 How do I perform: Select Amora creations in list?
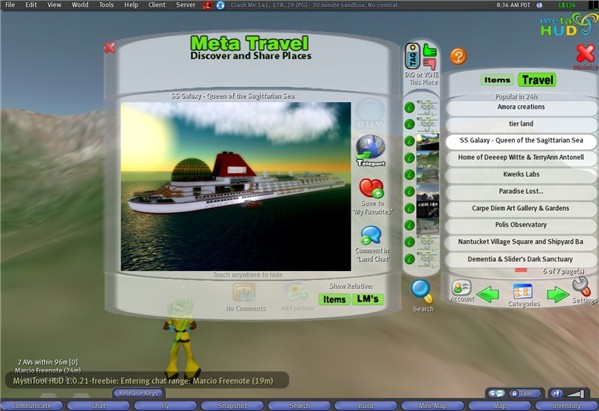tap(521, 107)
